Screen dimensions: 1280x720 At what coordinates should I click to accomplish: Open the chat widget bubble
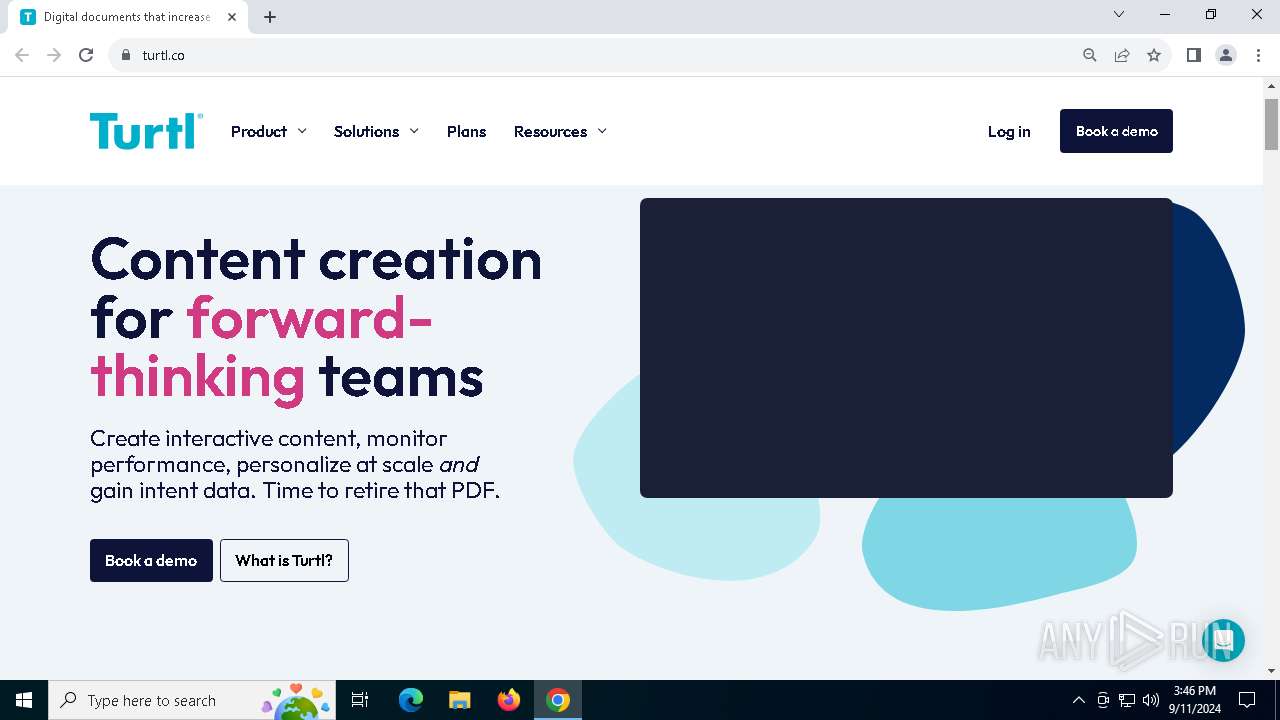(x=1223, y=640)
